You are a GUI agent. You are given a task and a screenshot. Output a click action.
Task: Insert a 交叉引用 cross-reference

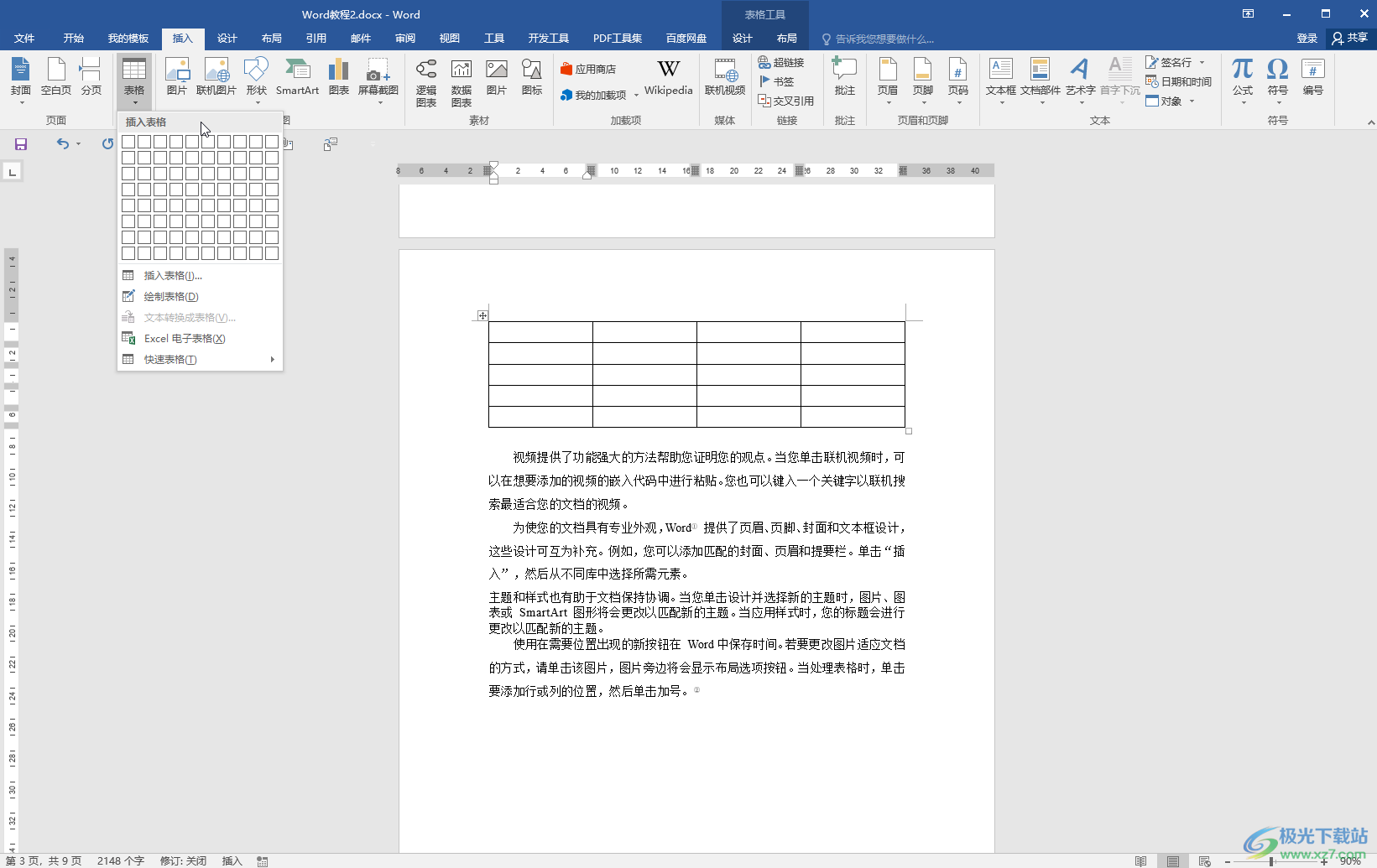tap(786, 101)
